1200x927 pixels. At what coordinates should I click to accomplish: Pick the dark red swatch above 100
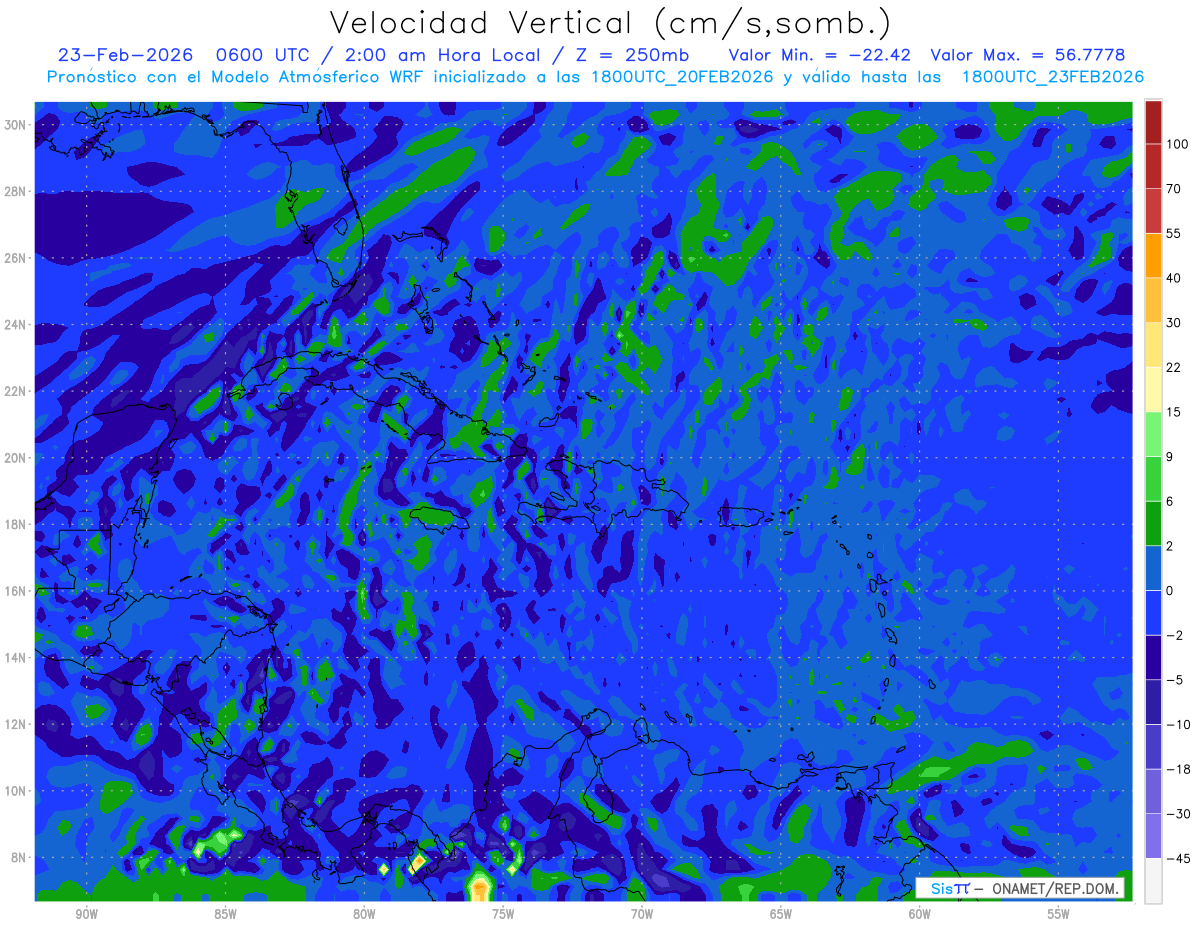[x=1153, y=122]
